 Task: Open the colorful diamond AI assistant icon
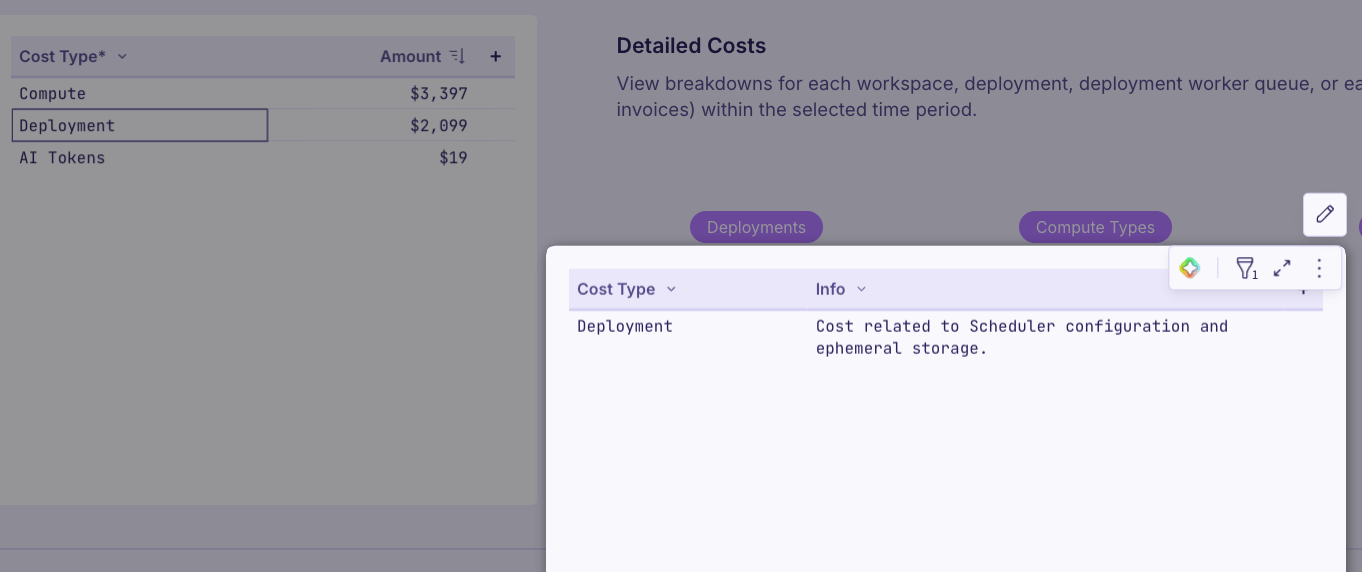tap(1189, 268)
